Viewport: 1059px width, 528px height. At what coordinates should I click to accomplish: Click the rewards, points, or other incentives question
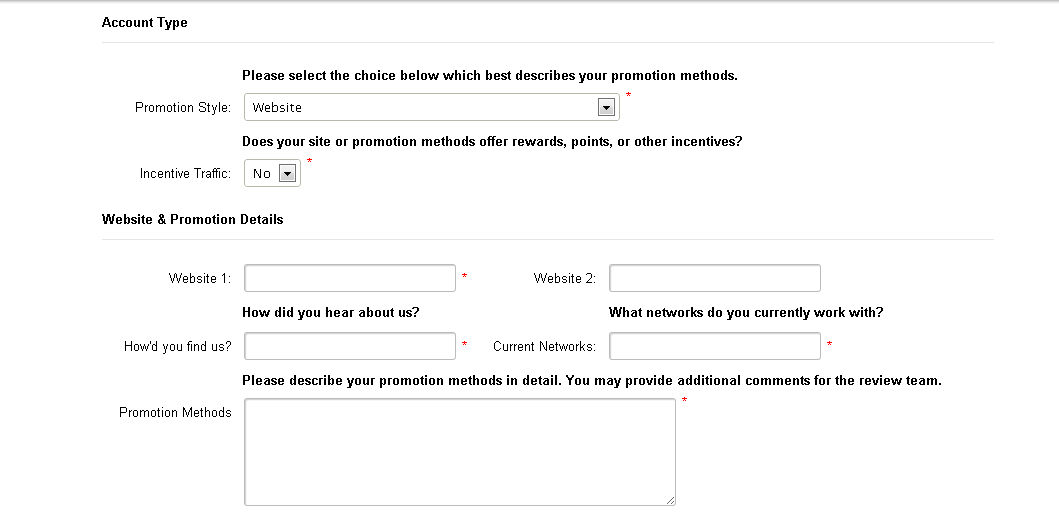tap(492, 141)
